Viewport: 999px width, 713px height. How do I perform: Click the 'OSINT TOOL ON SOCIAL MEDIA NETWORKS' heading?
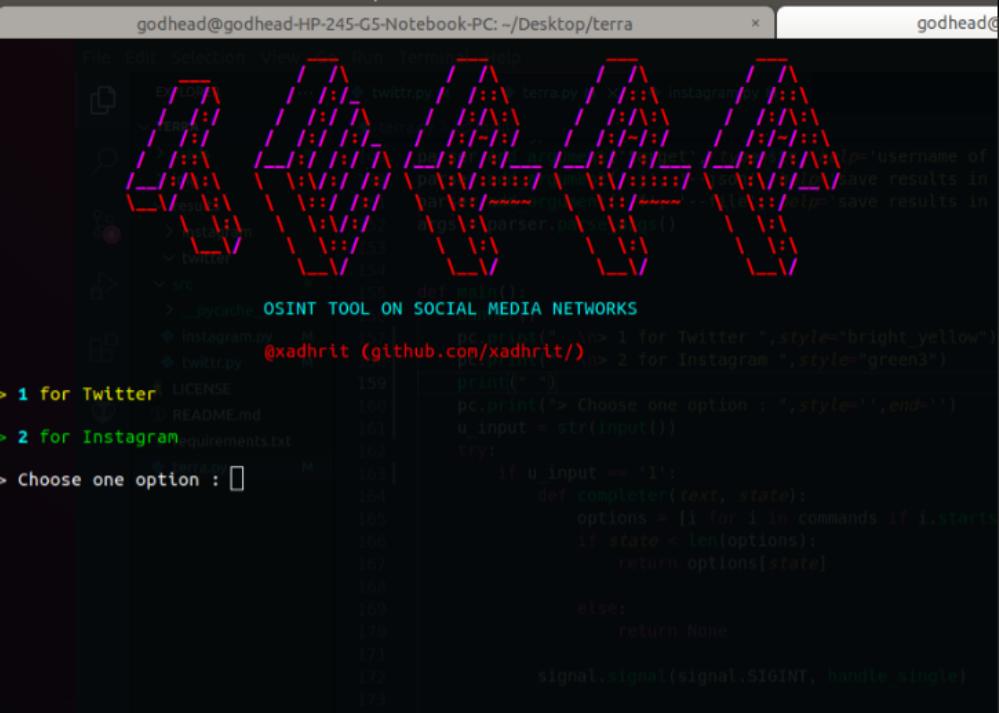pyautogui.click(x=449, y=308)
